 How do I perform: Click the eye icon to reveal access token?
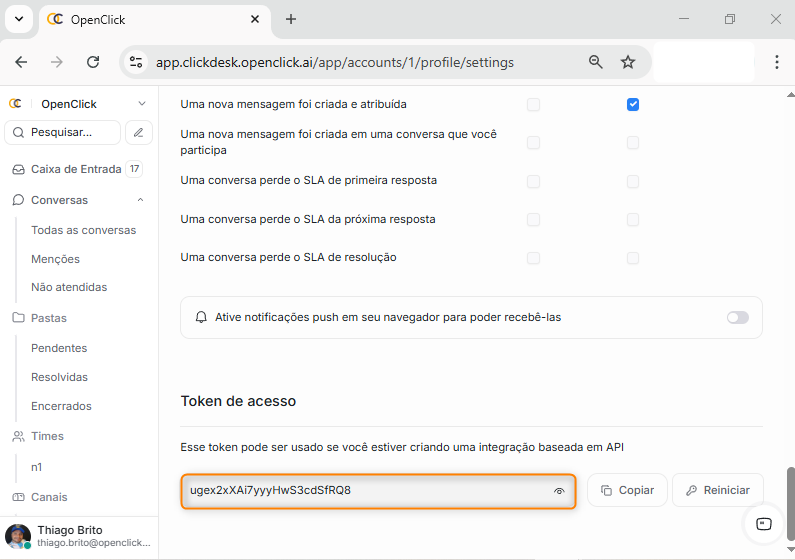pyautogui.click(x=559, y=491)
